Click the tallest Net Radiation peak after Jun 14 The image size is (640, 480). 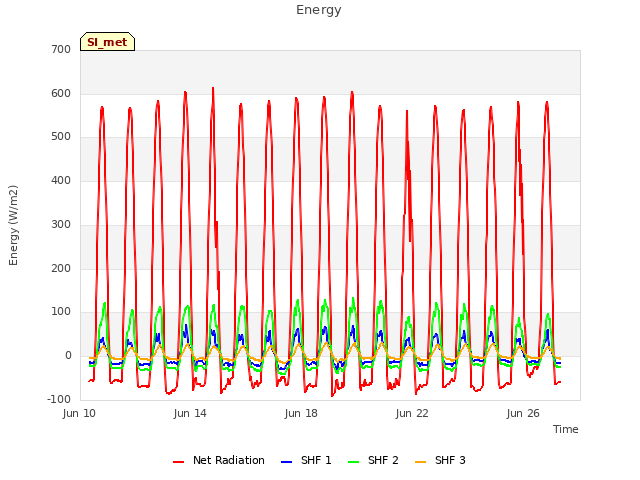pos(213,88)
